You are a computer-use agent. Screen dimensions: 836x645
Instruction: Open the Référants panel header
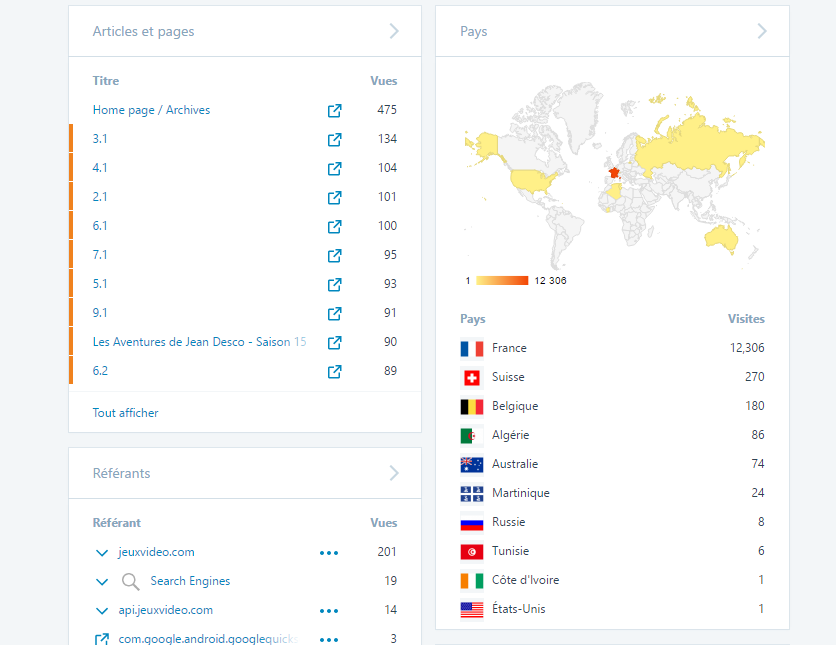click(245, 473)
